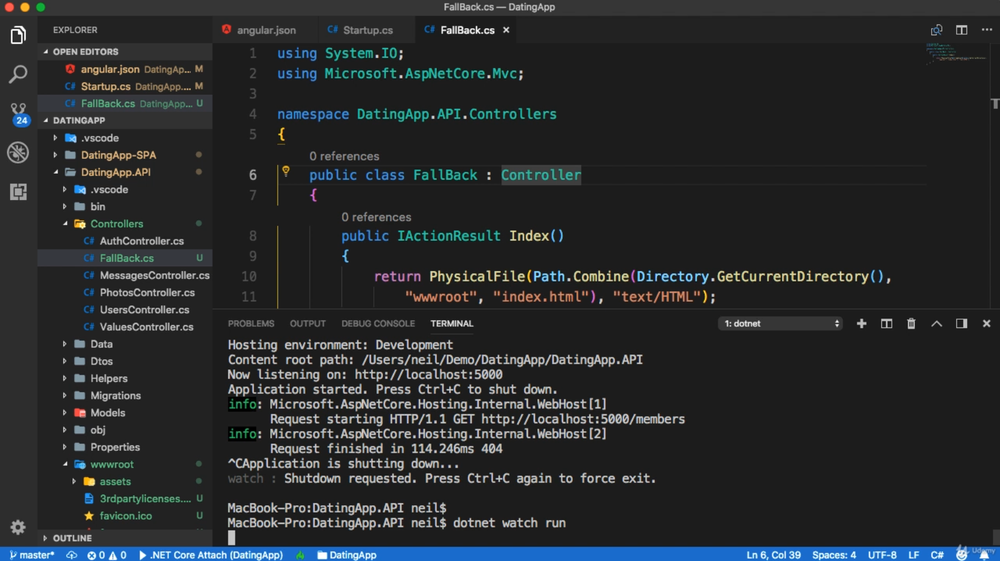Open the Explorer view in activity bar
1000x561 pixels.
[x=18, y=35]
